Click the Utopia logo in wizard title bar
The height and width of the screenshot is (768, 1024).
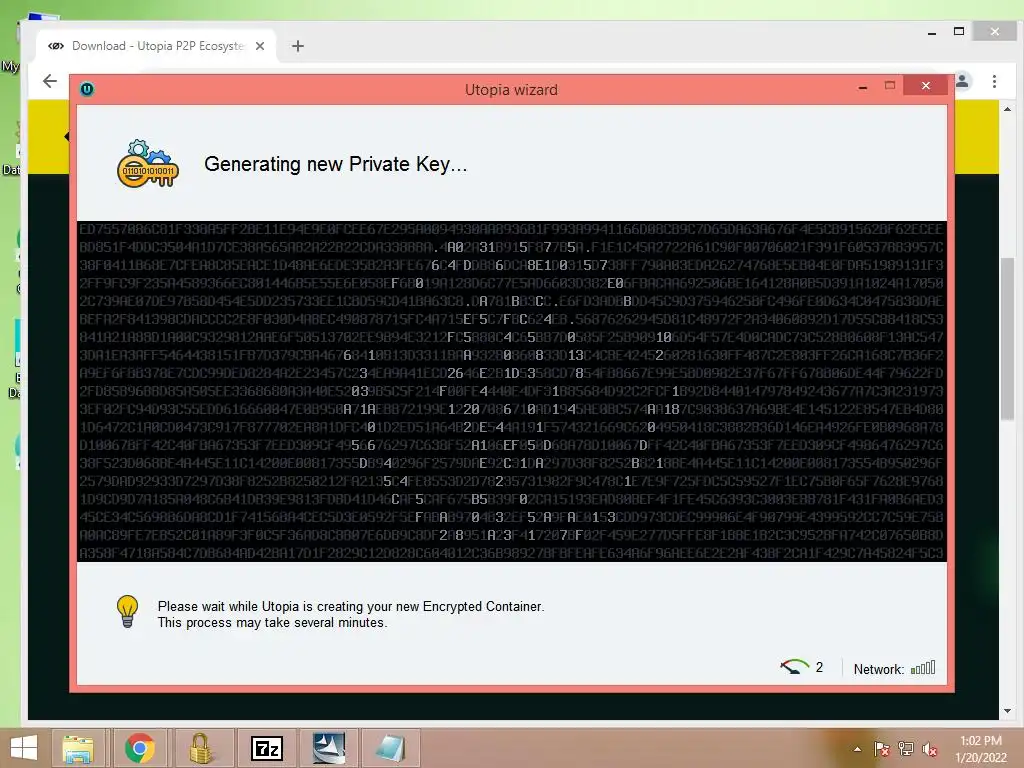87,89
